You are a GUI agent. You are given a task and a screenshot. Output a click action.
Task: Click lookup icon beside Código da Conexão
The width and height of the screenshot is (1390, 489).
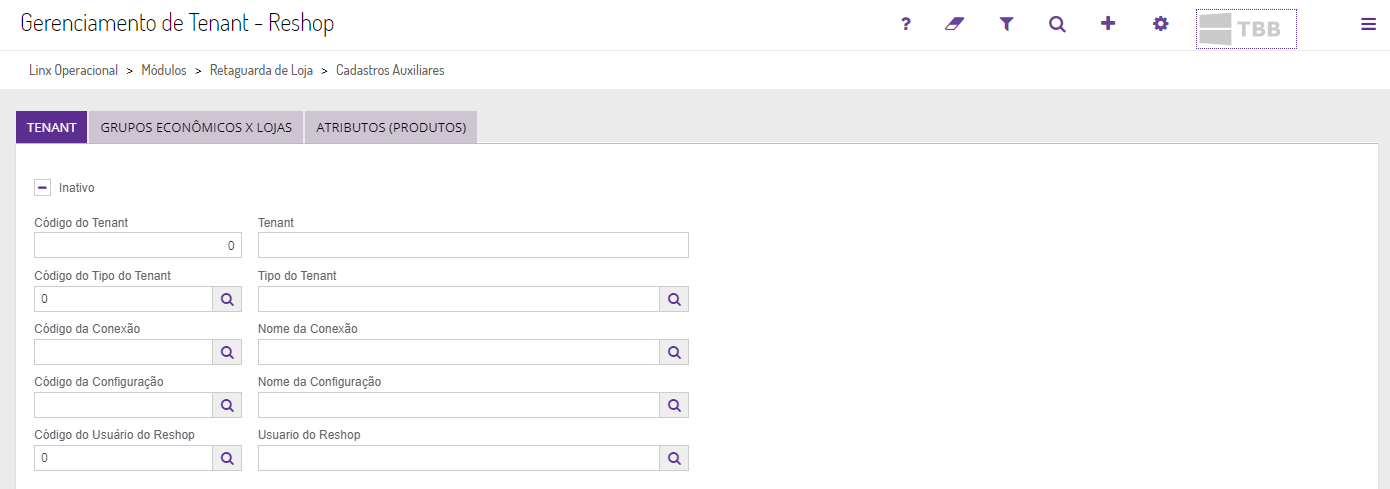[x=227, y=352]
